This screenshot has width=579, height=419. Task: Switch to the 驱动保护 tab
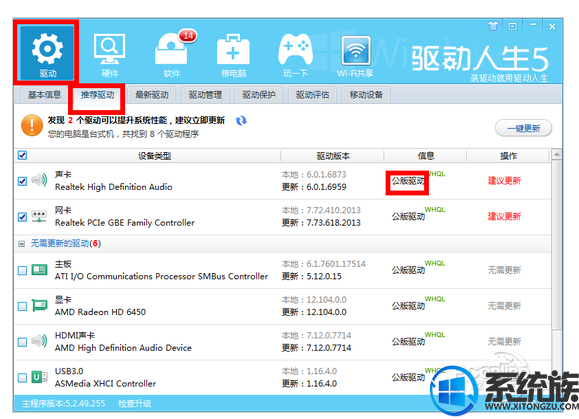(259, 95)
